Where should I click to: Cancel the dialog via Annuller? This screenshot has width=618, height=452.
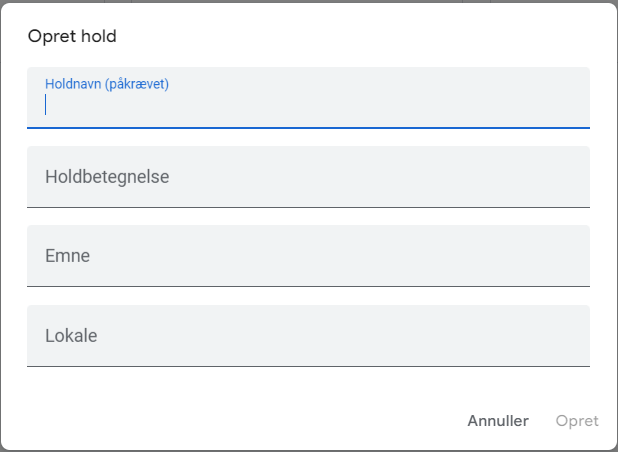498,421
